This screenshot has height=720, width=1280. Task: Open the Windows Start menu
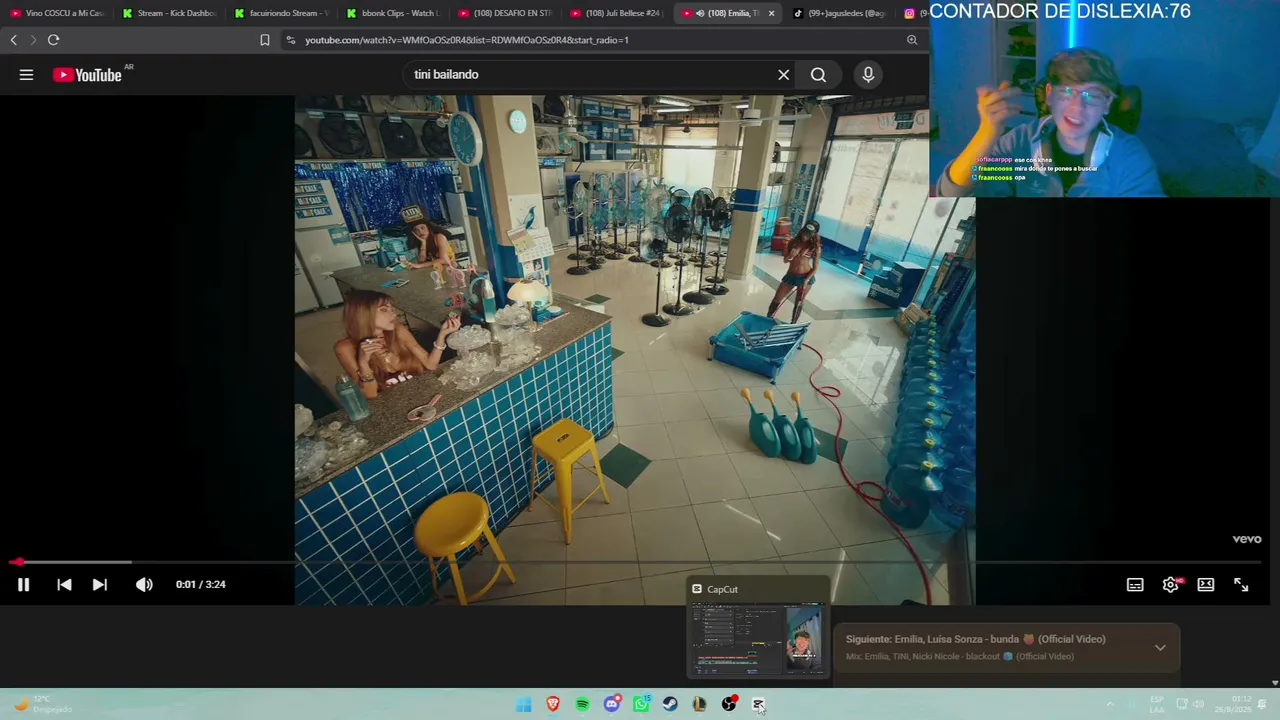[524, 705]
